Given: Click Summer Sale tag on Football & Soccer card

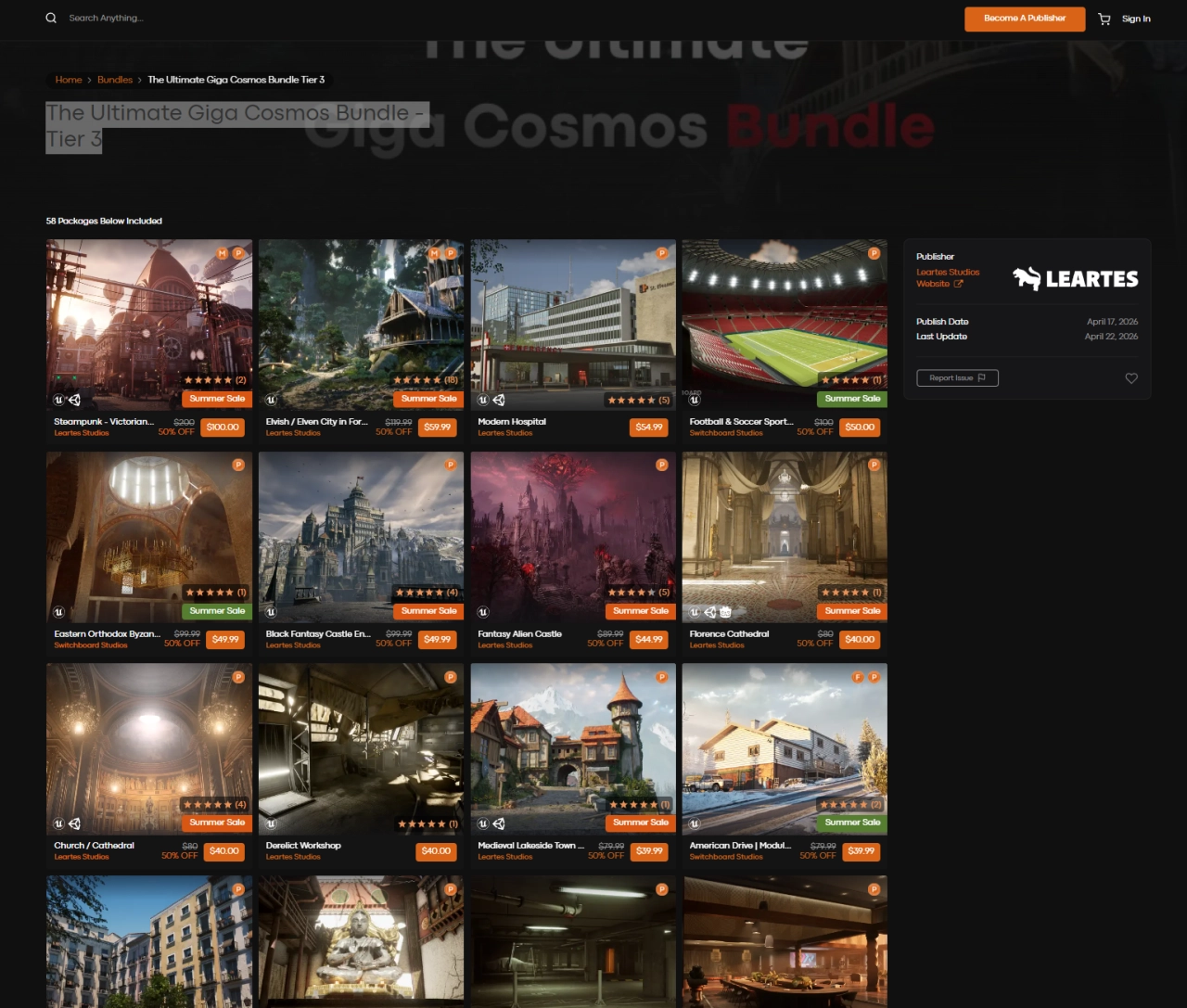Looking at the screenshot, I should pyautogui.click(x=852, y=399).
